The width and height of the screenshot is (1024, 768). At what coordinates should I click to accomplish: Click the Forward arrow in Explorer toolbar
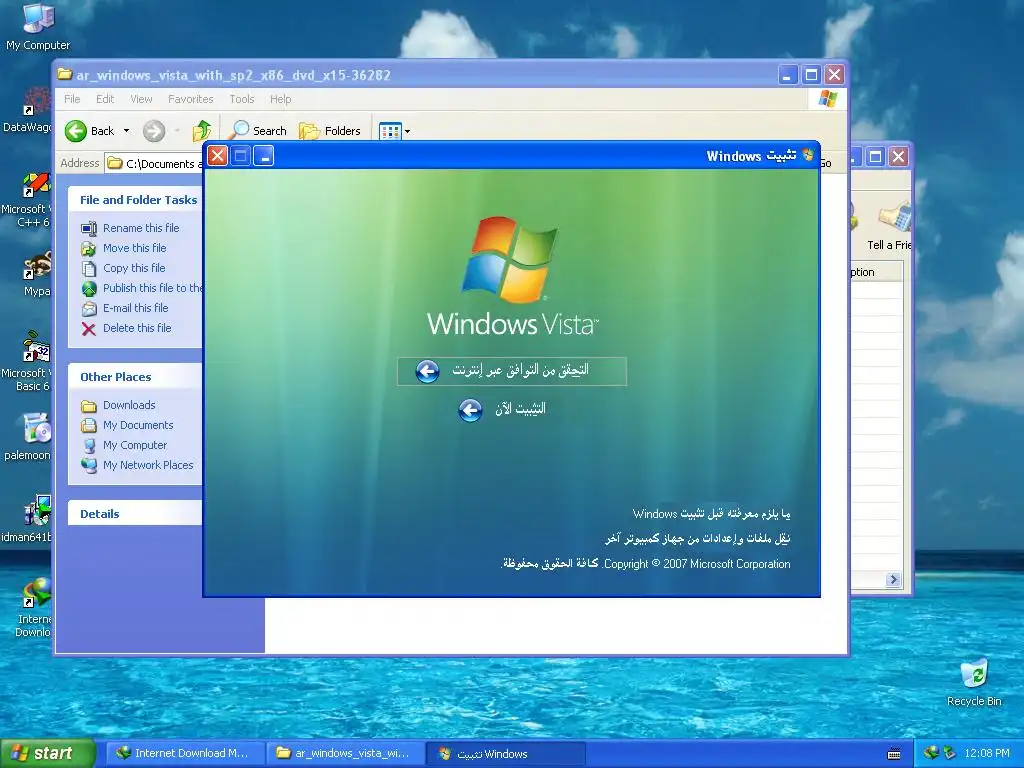(154, 131)
